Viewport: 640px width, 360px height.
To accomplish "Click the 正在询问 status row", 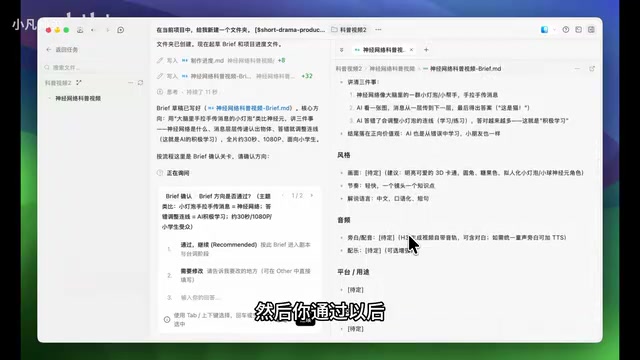I will tap(173, 173).
